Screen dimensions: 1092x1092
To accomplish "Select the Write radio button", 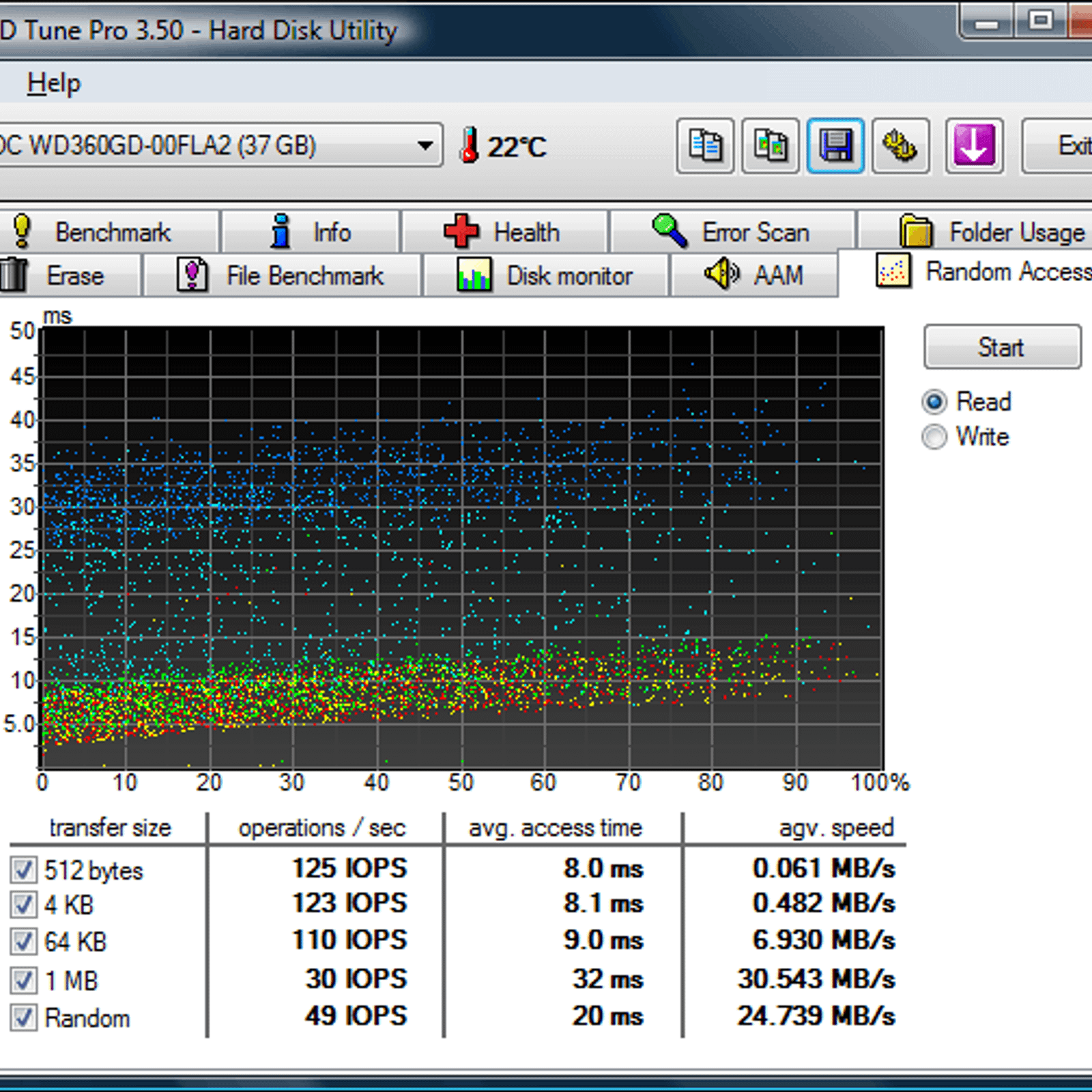I will (x=934, y=437).
